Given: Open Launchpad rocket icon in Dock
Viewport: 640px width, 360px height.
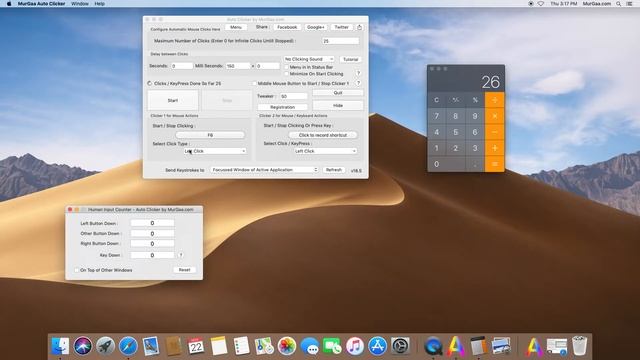Looking at the screenshot, I should pos(105,346).
